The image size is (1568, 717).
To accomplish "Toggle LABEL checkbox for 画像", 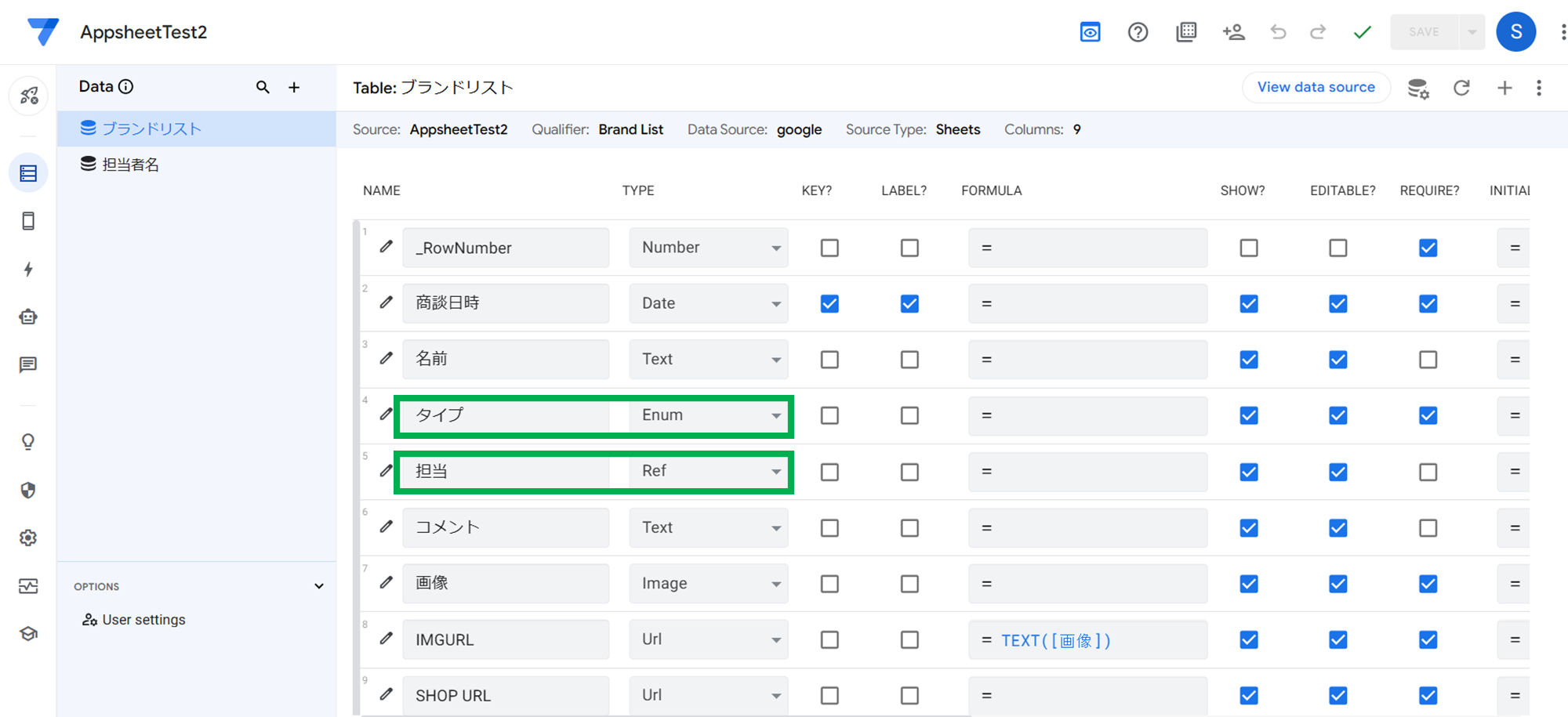I will (909, 584).
